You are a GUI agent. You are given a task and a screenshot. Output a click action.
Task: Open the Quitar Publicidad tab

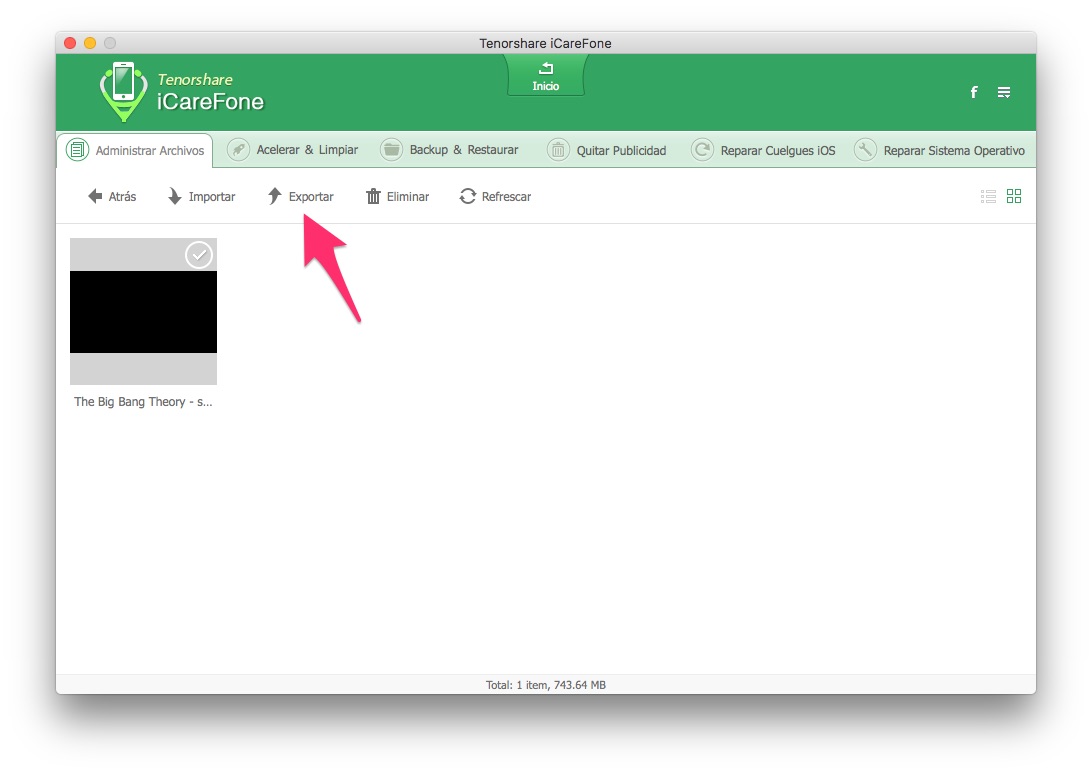[x=607, y=150]
